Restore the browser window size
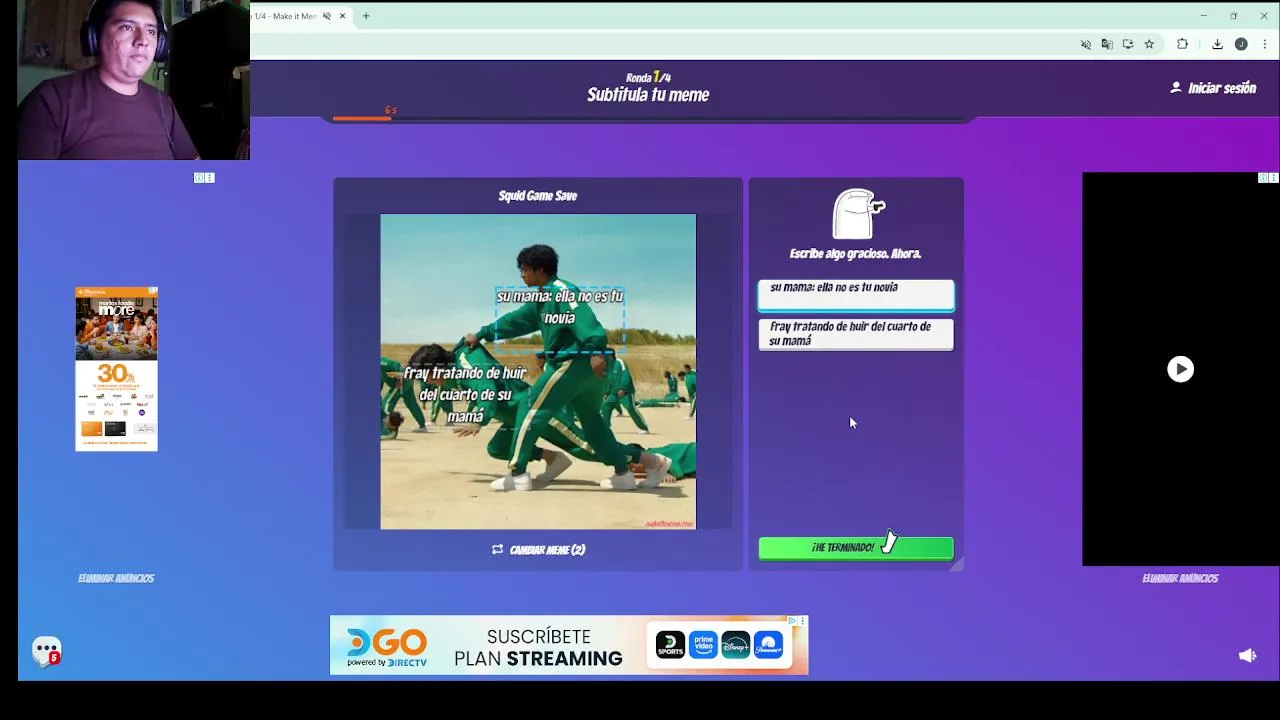Image resolution: width=1280 pixels, height=720 pixels. [x=1234, y=16]
